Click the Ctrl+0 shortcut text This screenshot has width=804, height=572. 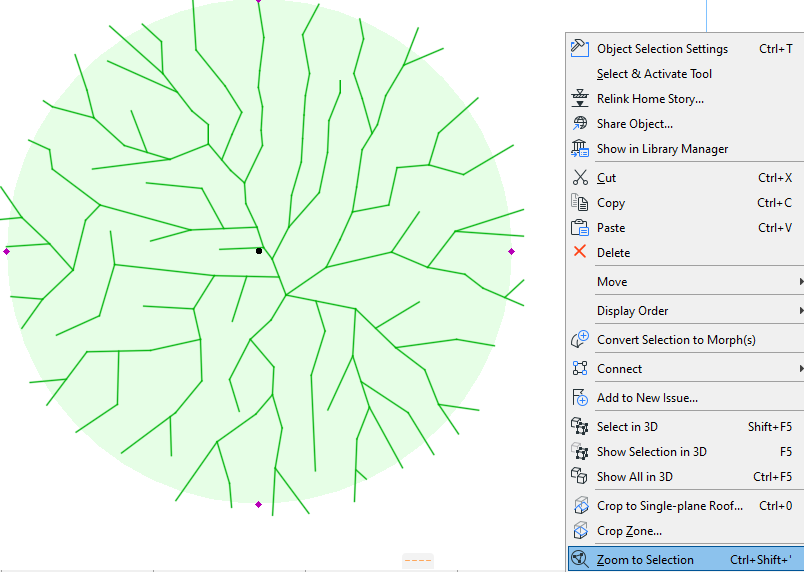(775, 506)
